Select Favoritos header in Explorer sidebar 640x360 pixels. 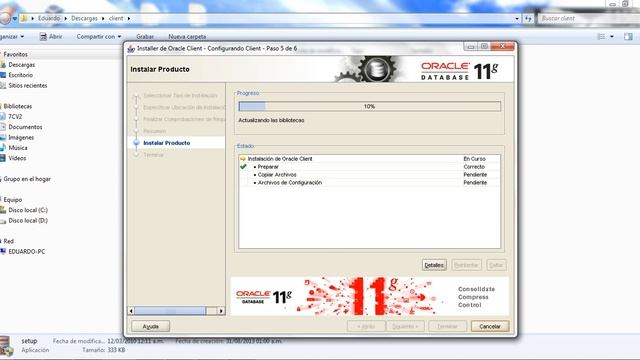(16, 54)
